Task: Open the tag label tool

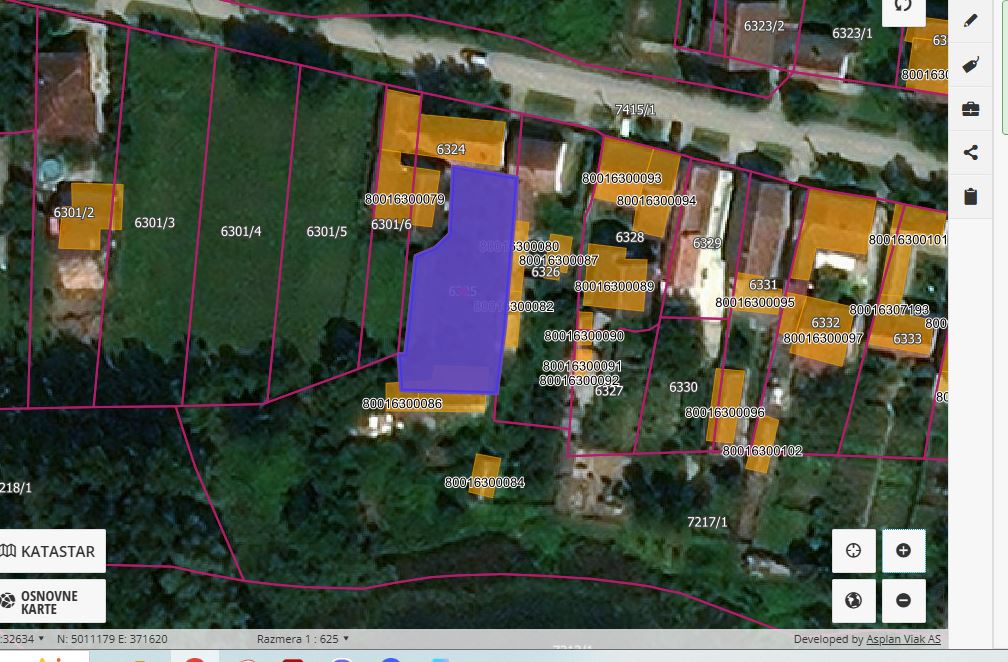Action: (970, 65)
